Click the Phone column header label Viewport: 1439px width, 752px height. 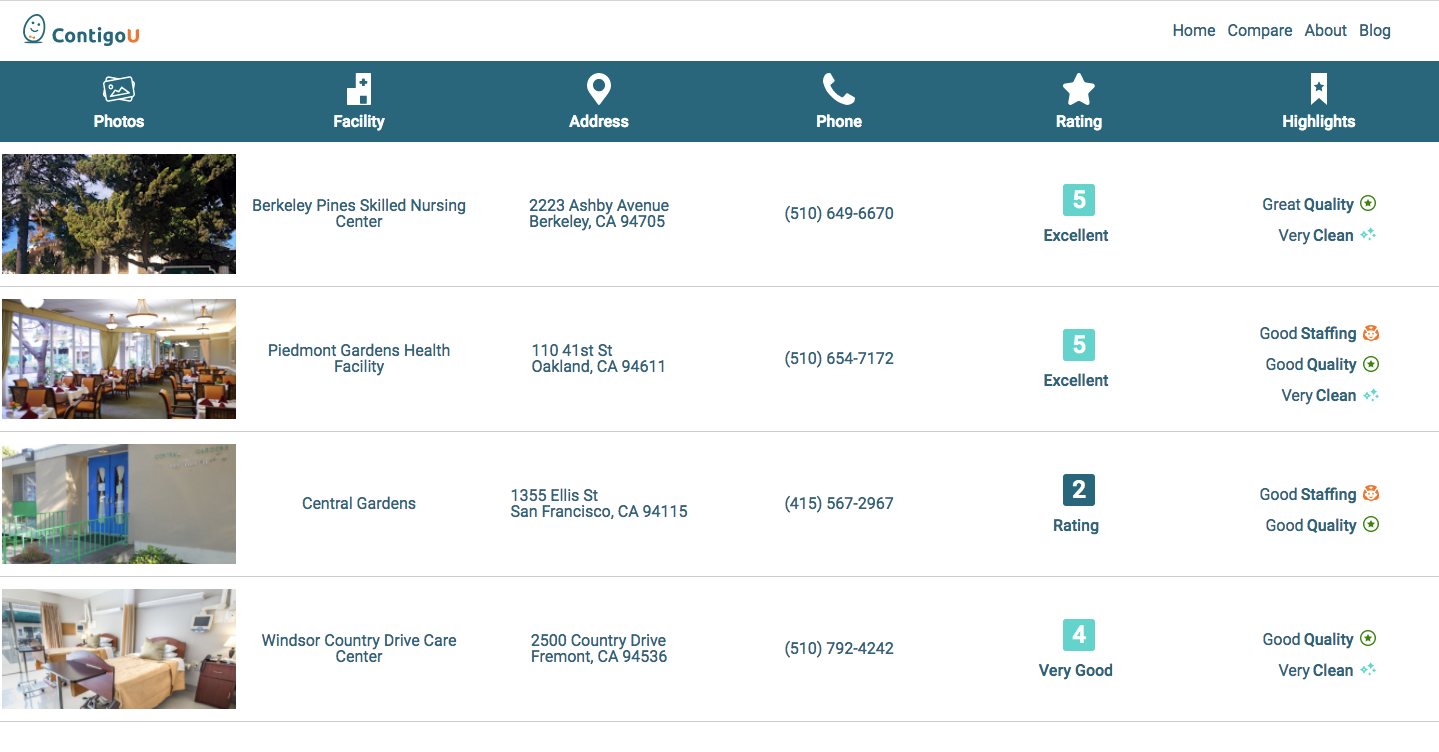[x=839, y=121]
